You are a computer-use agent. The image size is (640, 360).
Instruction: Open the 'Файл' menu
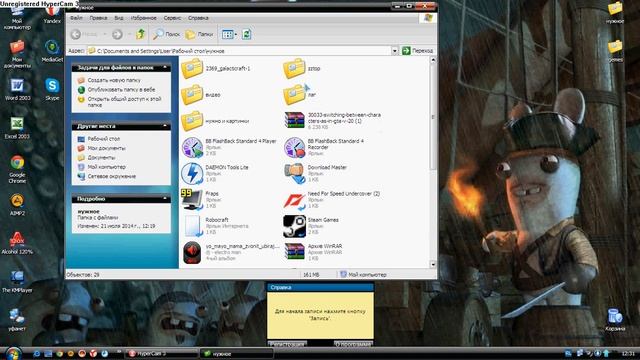point(76,18)
